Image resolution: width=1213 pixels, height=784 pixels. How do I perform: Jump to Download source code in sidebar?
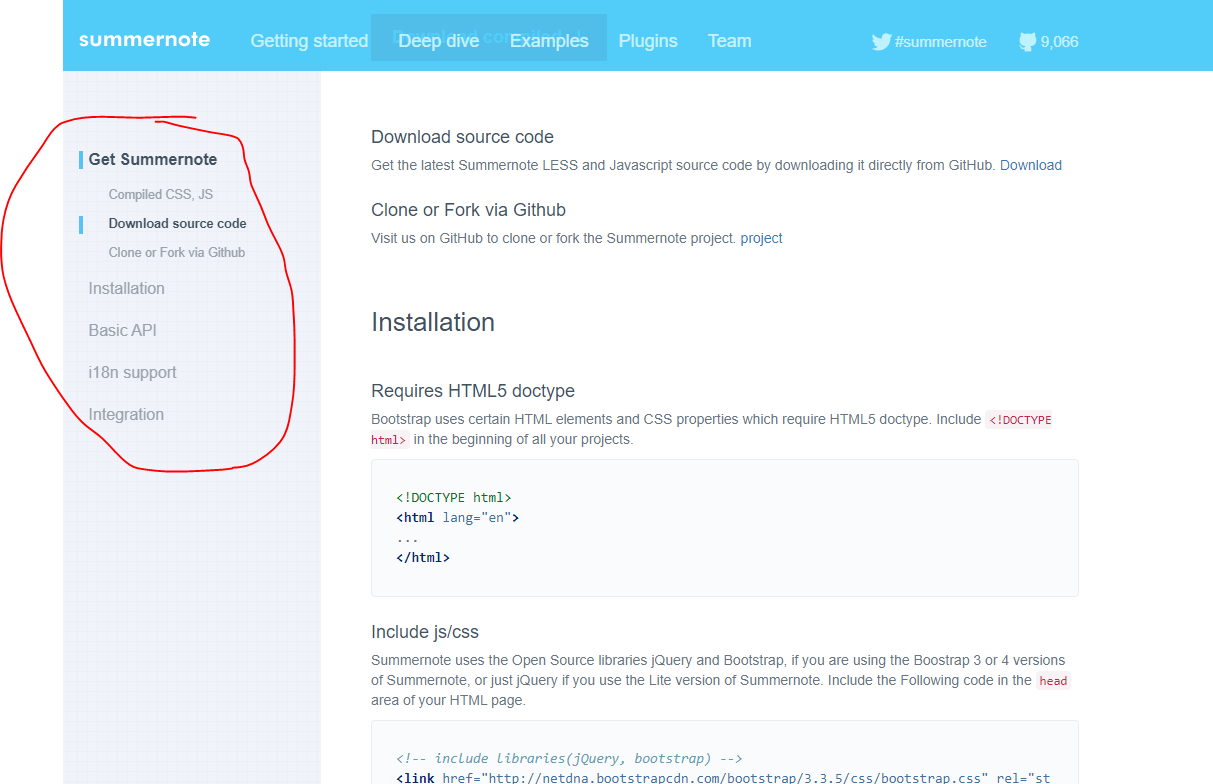pos(178,224)
